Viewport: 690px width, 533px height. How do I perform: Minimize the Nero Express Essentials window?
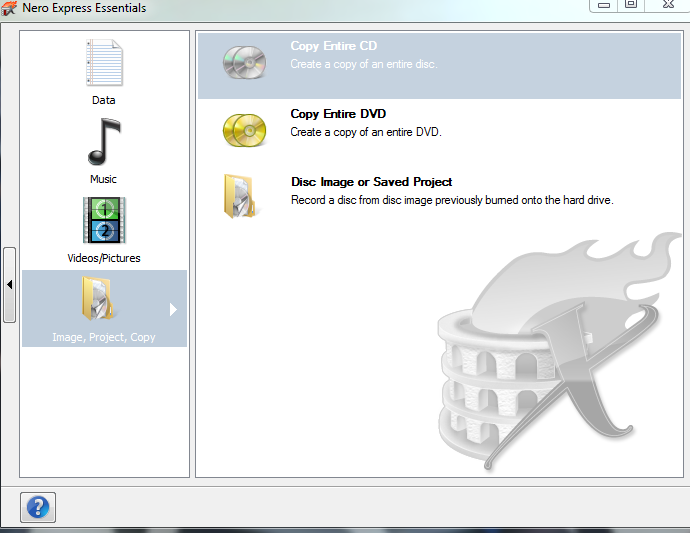pos(603,5)
